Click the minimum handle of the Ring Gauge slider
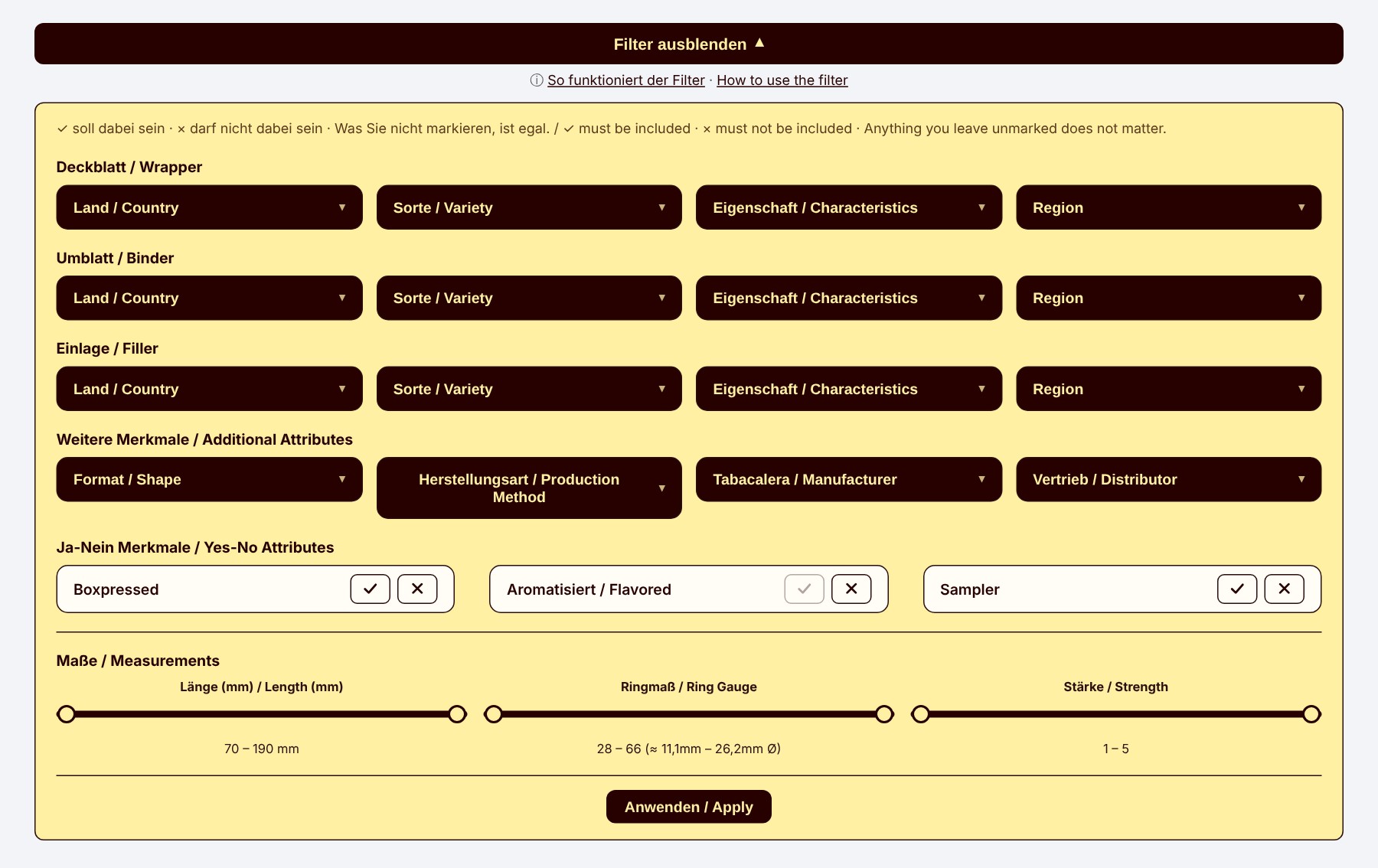The width and height of the screenshot is (1378, 868). point(494,714)
